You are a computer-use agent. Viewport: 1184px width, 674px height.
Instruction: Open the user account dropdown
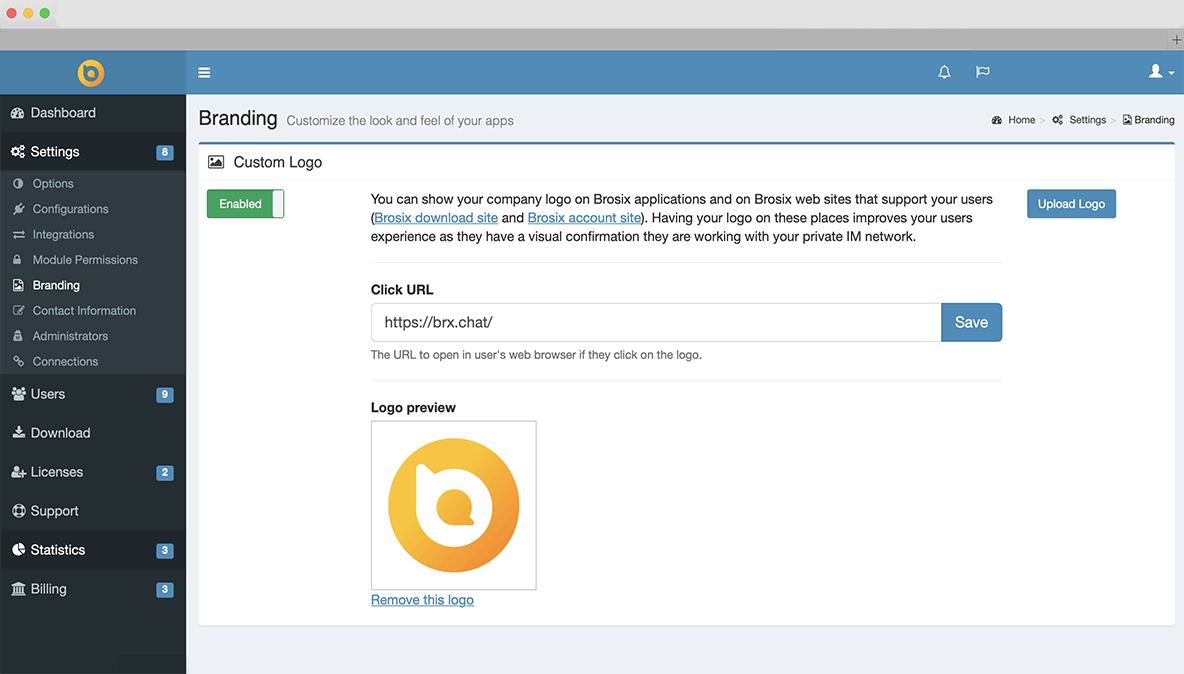coord(1161,72)
